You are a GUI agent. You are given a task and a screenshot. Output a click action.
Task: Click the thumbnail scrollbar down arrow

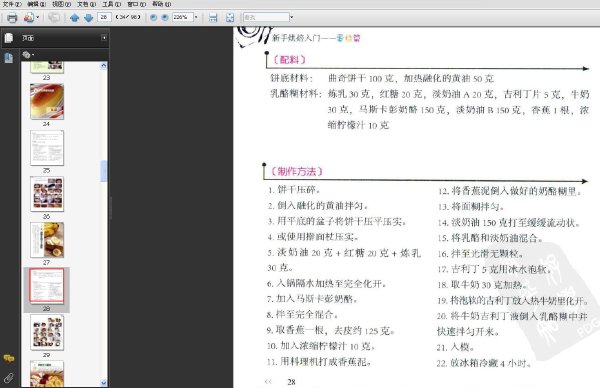coord(104,382)
